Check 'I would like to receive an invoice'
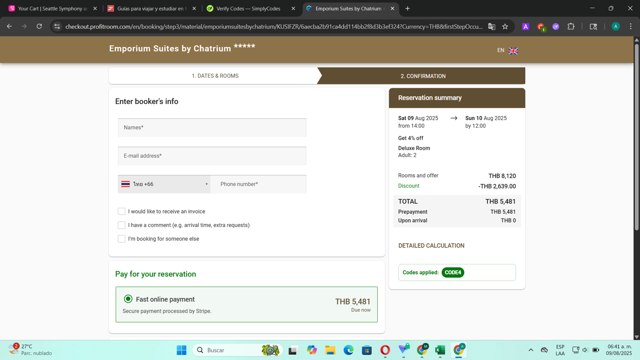The image size is (640, 360). click(x=121, y=211)
